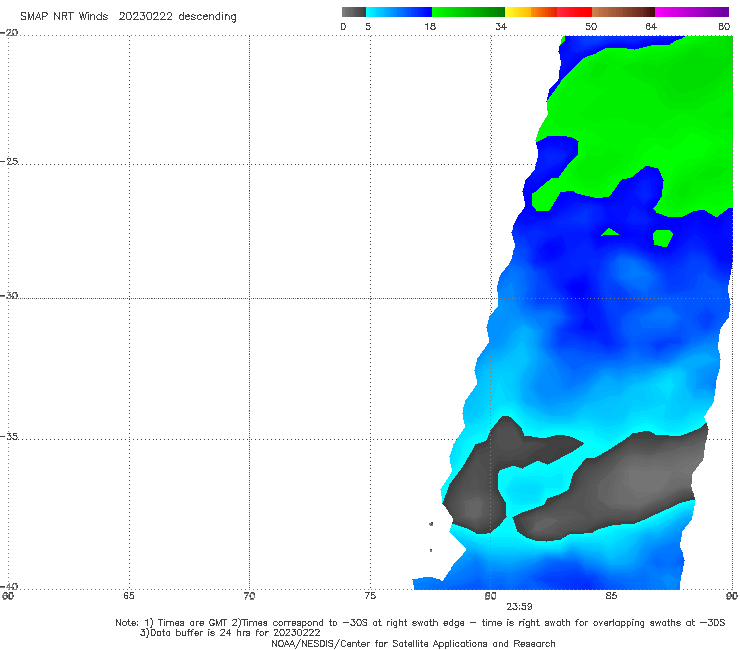Click the color bar label "5"

(368, 27)
